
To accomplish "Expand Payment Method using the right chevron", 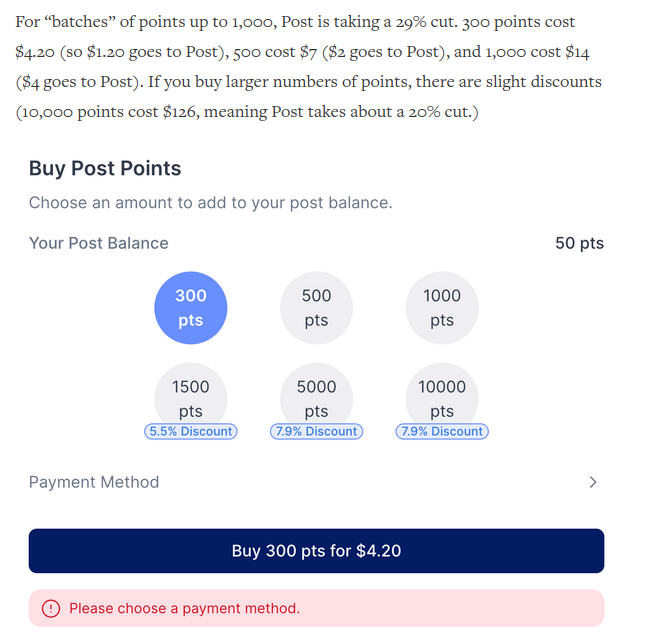I will (x=592, y=482).
